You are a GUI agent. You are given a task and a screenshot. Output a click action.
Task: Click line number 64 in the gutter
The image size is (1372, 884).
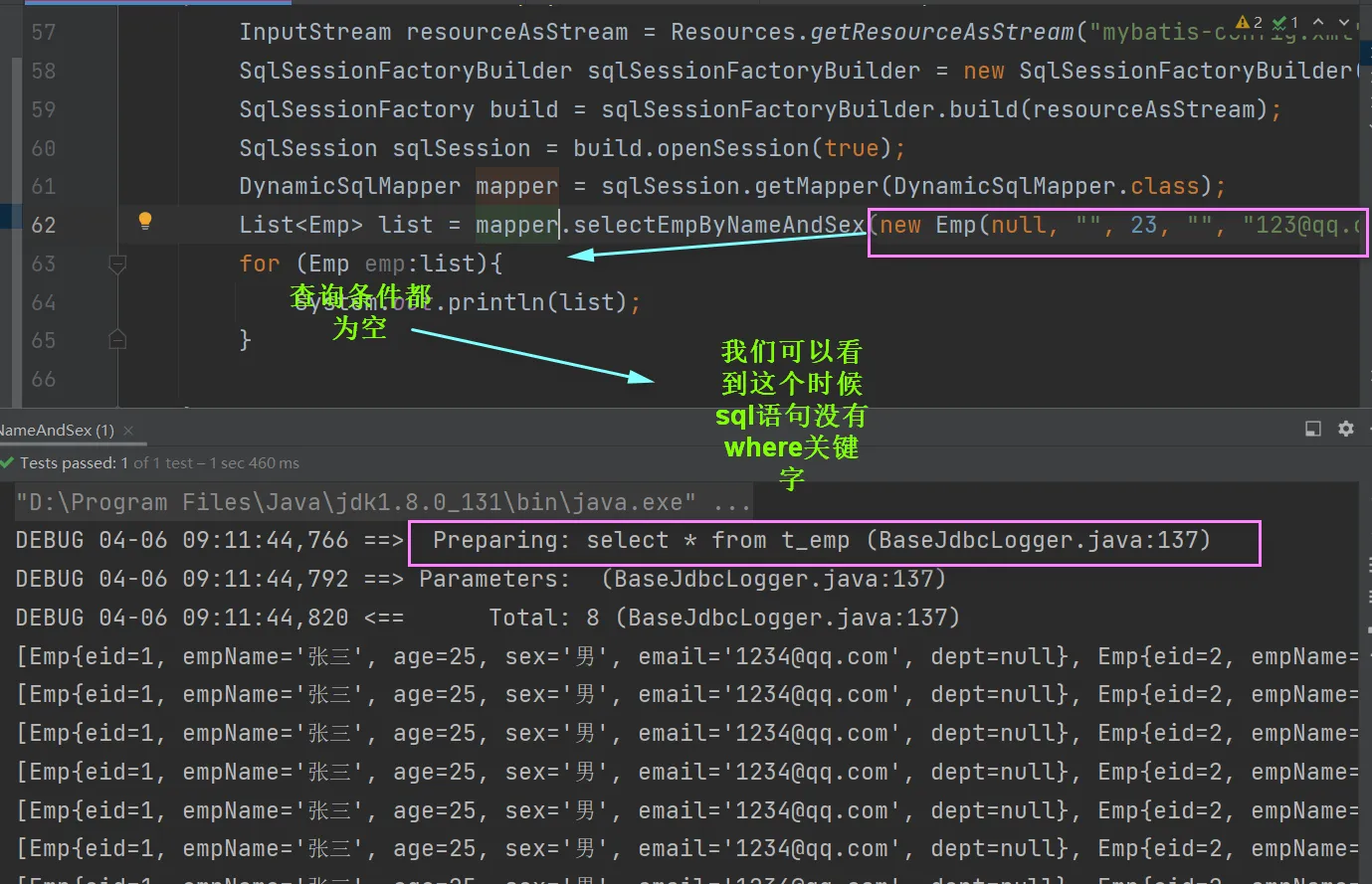point(44,302)
